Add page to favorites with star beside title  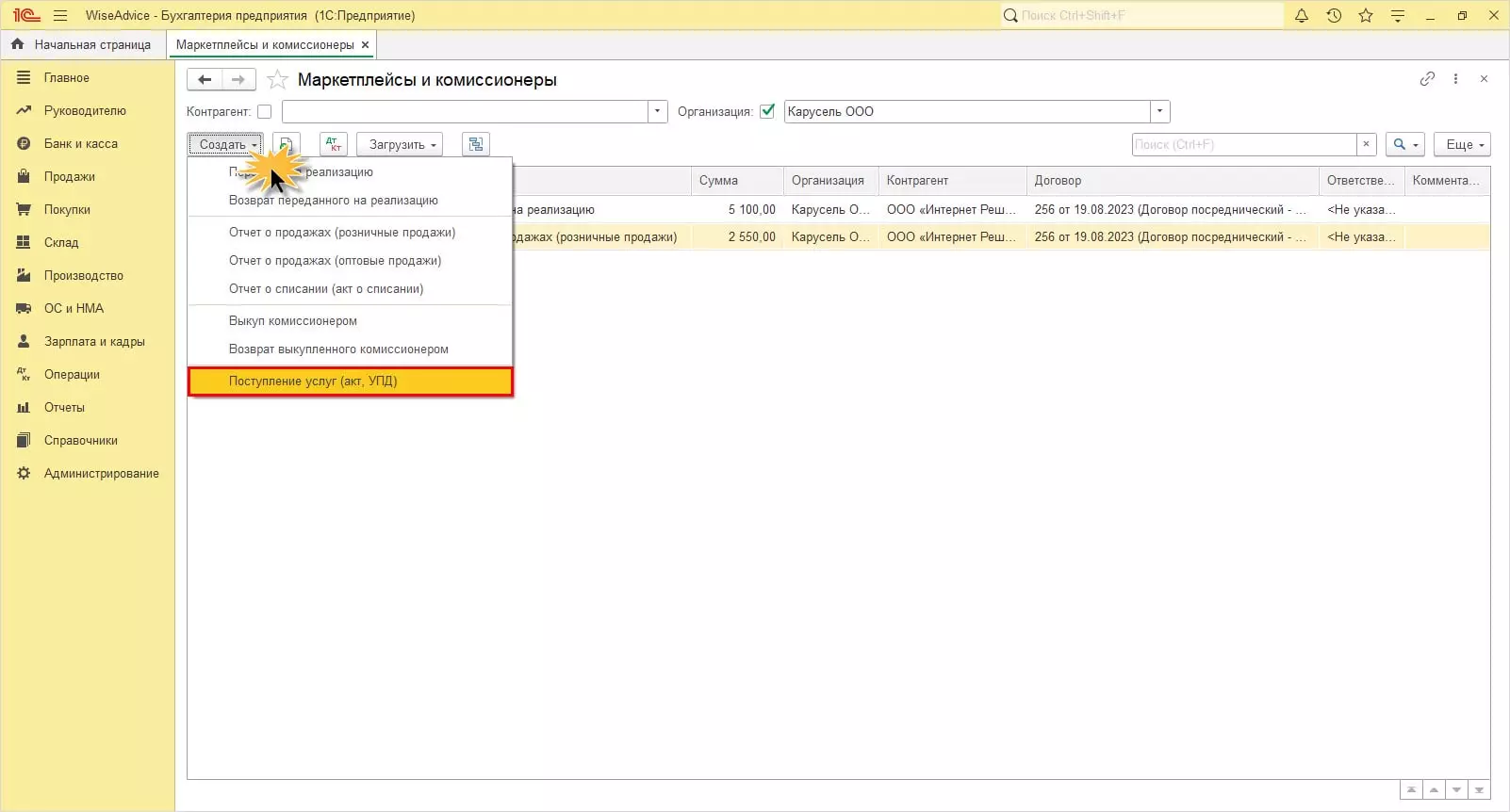point(277,80)
